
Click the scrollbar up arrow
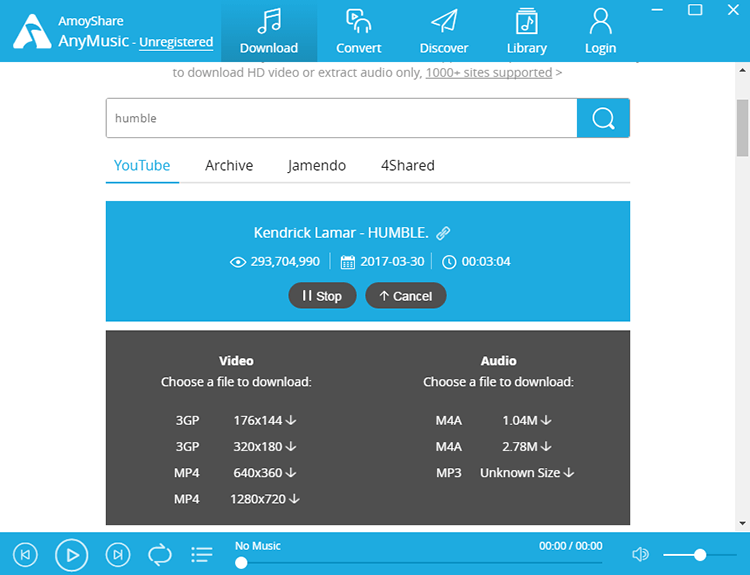coord(742,70)
